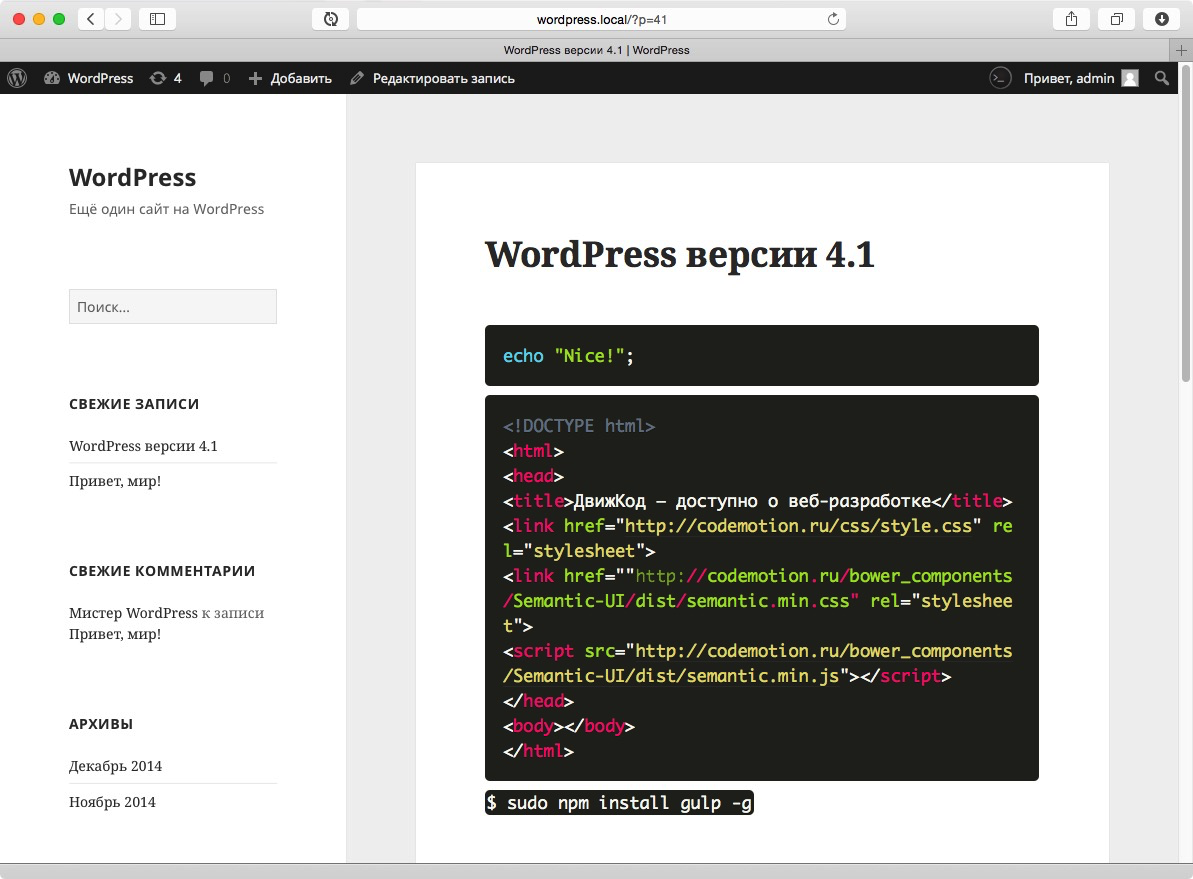The width and height of the screenshot is (1193, 879).
Task: Click the terminal icon left of Привет, admin
Action: click(x=1000, y=78)
